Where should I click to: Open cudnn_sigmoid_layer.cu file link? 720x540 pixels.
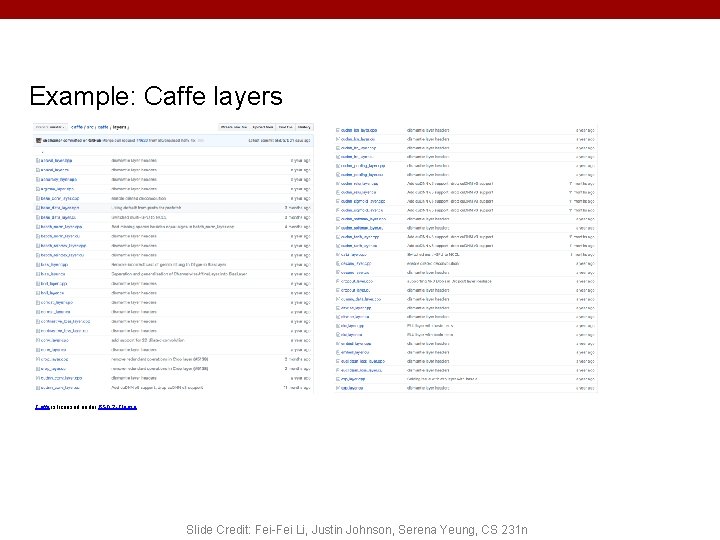[x=362, y=210]
